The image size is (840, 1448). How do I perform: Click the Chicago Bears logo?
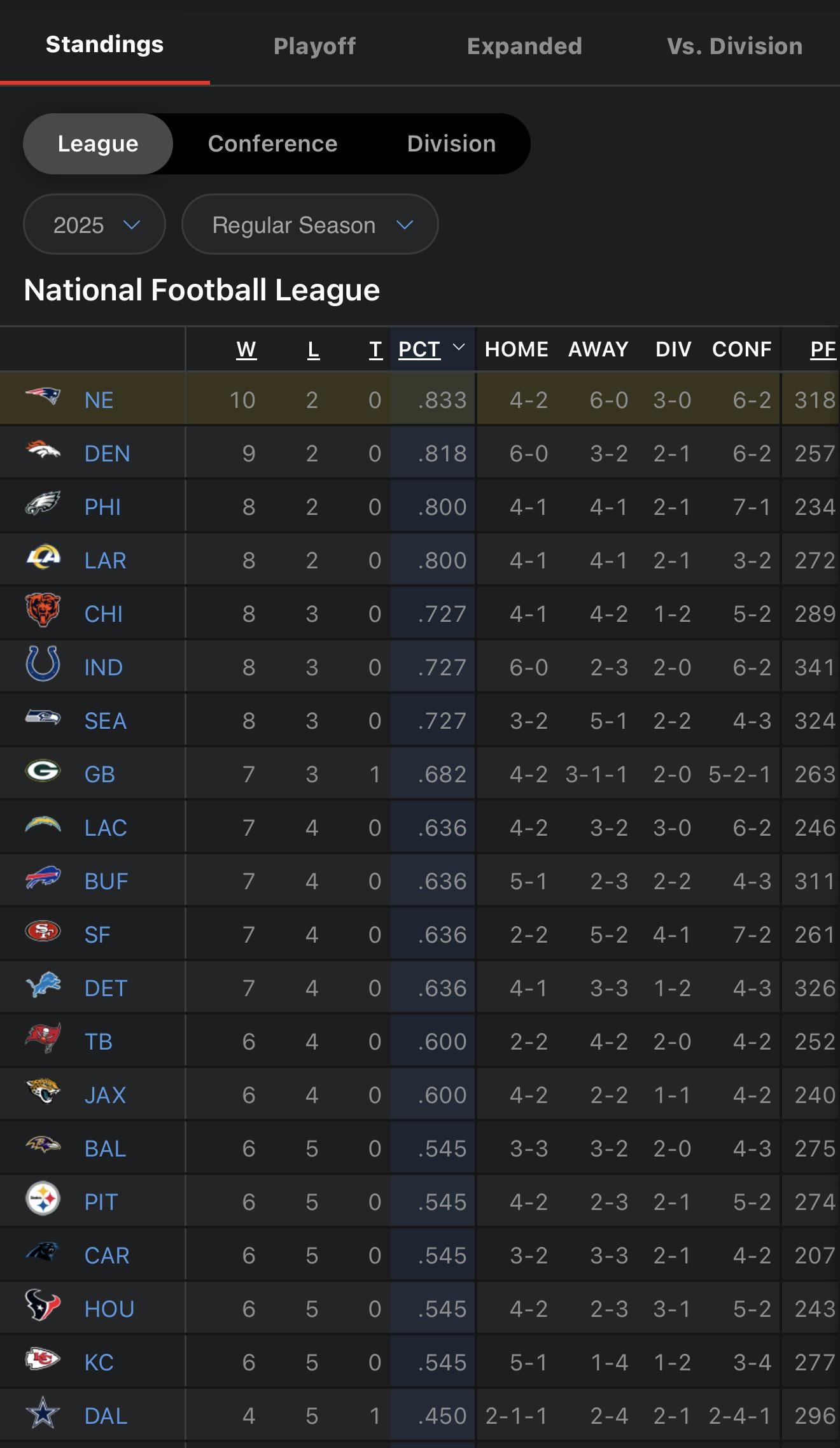tap(43, 611)
